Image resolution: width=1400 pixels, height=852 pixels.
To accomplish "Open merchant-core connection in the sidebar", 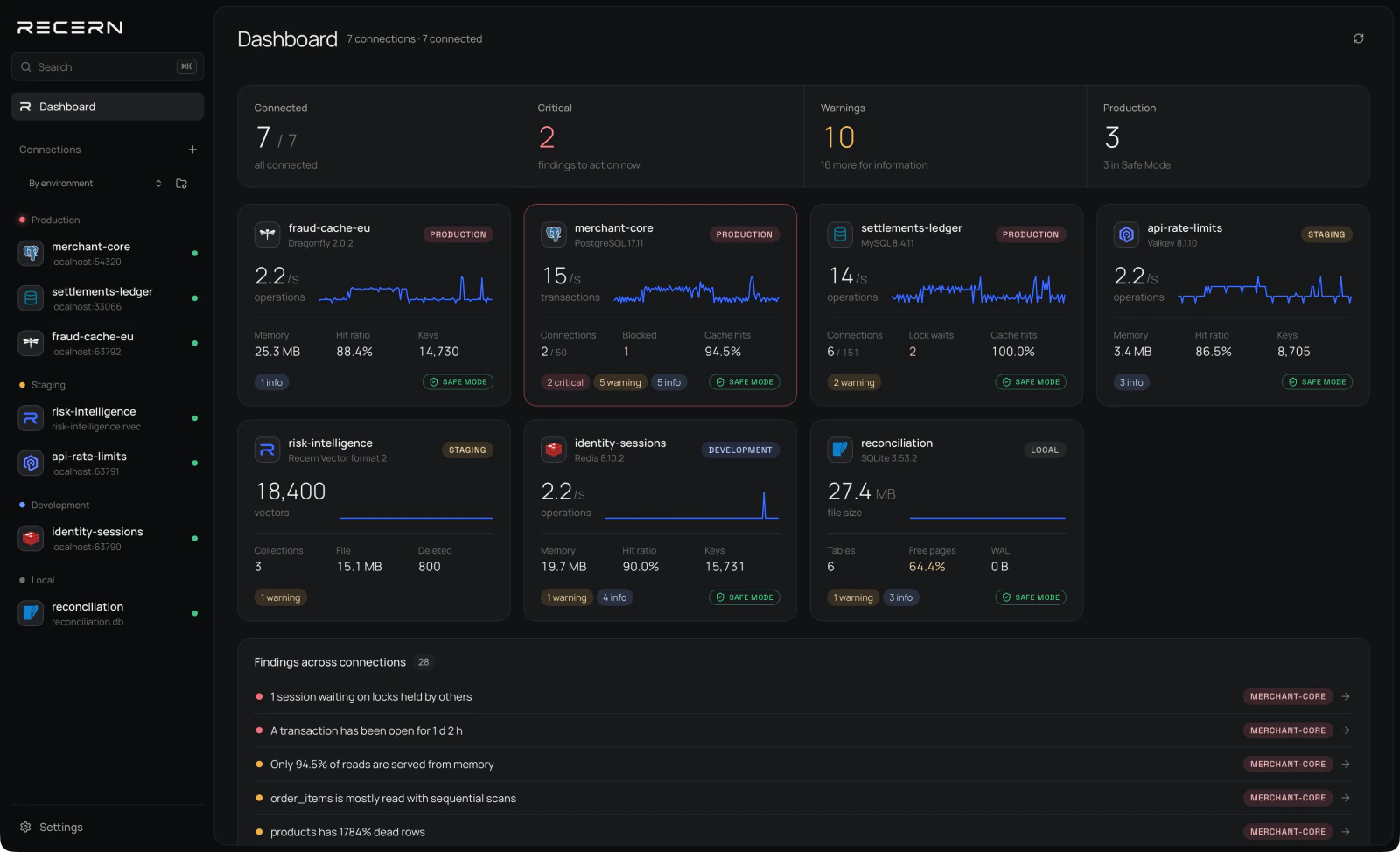I will click(108, 254).
